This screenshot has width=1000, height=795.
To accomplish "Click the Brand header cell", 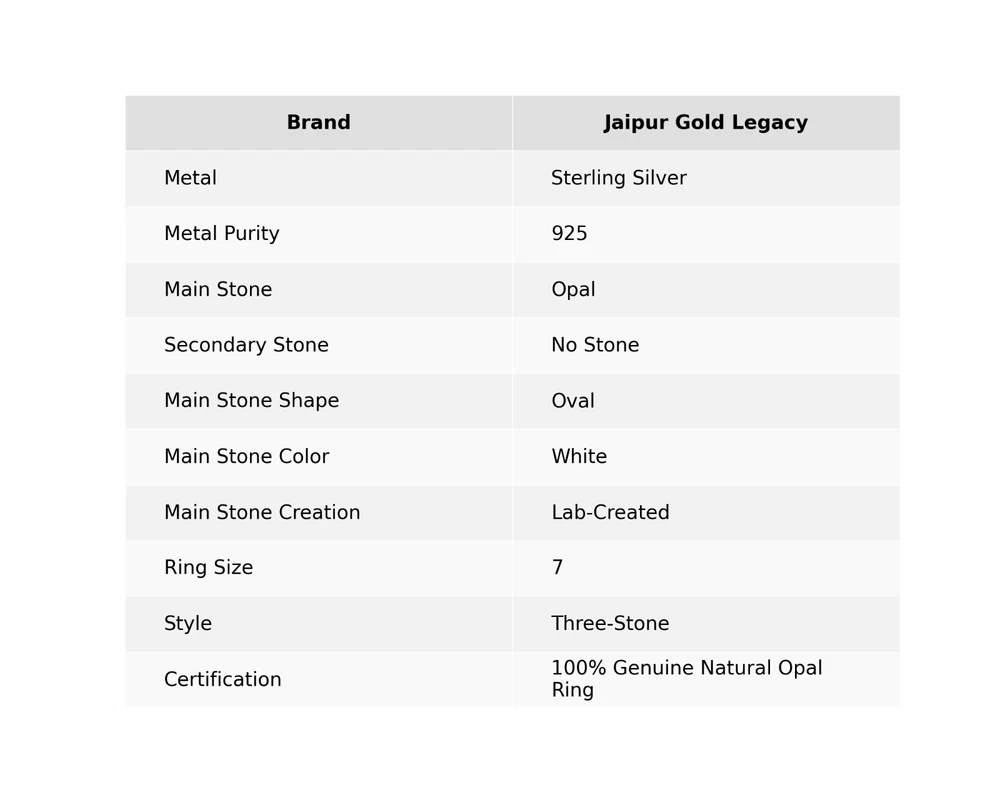I will [x=318, y=123].
